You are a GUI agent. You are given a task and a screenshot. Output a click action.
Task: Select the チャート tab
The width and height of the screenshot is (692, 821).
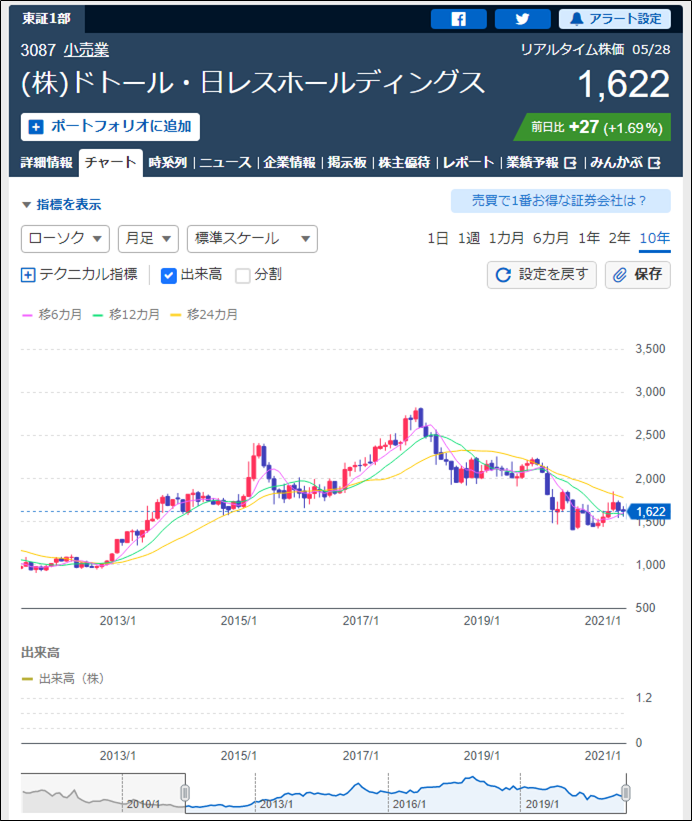pyautogui.click(x=110, y=162)
